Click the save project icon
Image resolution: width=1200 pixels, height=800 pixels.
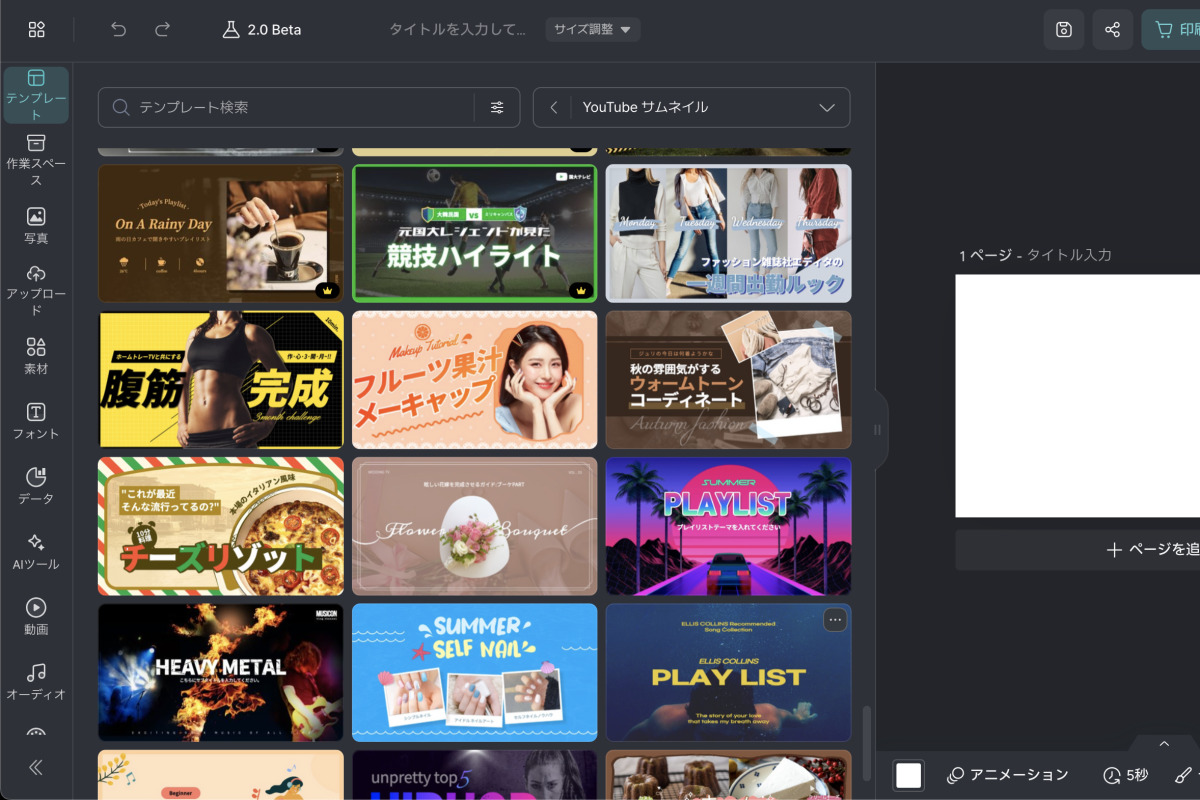[1063, 29]
